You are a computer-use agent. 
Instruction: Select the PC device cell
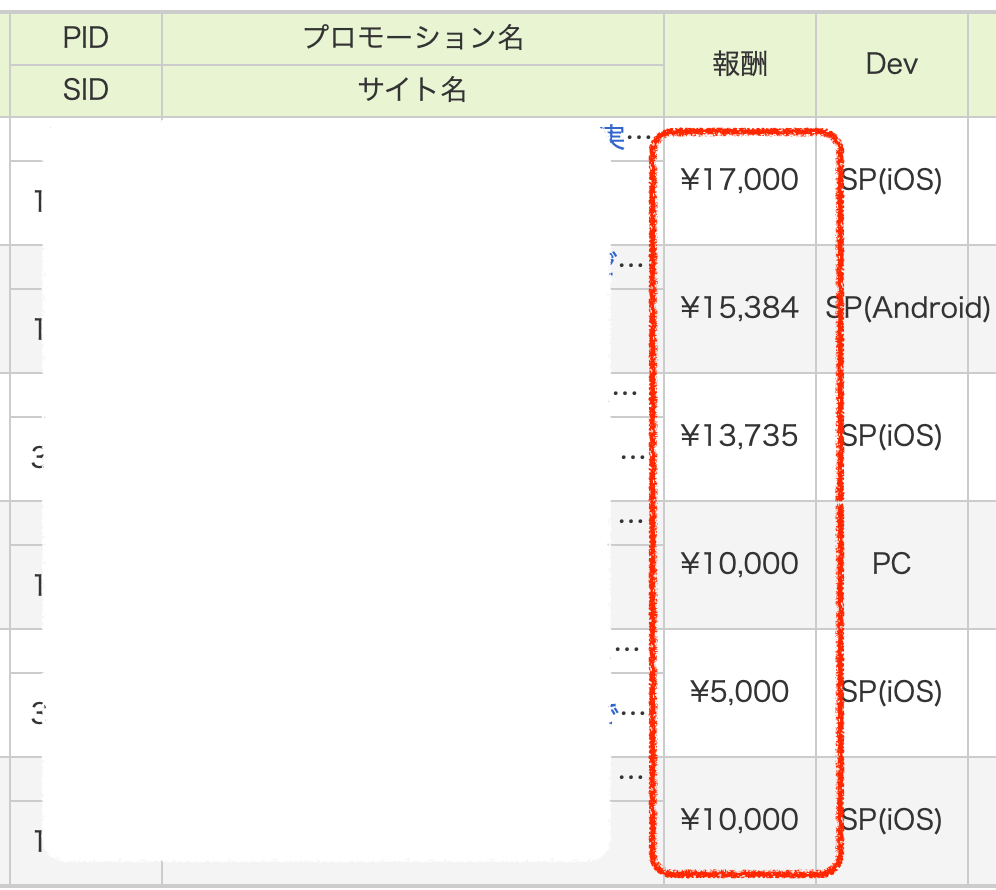tap(891, 564)
